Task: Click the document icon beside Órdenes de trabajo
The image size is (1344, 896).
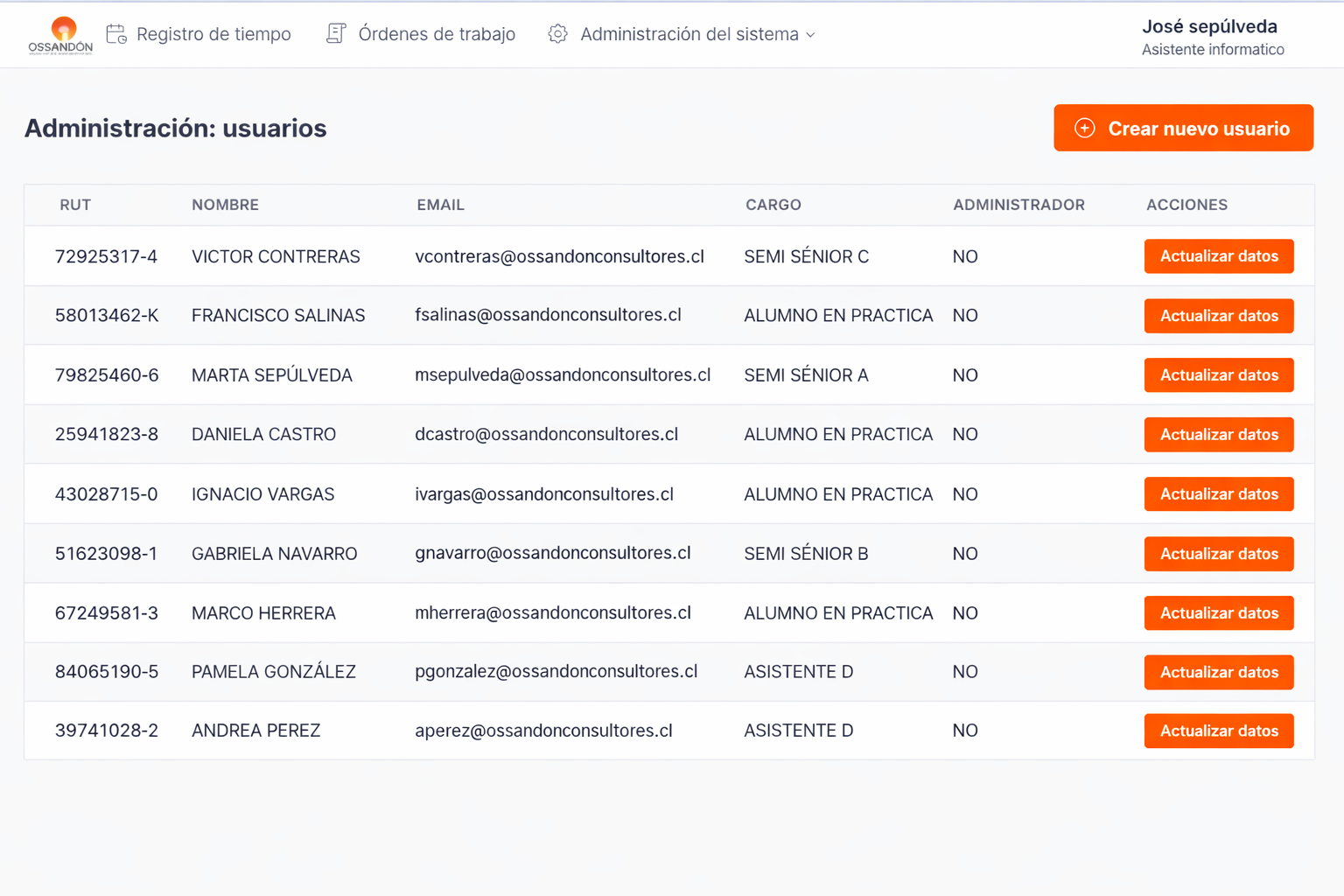Action: pyautogui.click(x=336, y=34)
